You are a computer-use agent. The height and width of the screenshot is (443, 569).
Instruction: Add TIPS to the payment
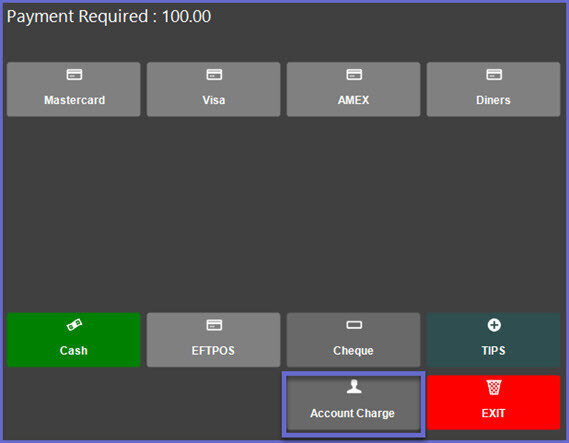point(494,340)
